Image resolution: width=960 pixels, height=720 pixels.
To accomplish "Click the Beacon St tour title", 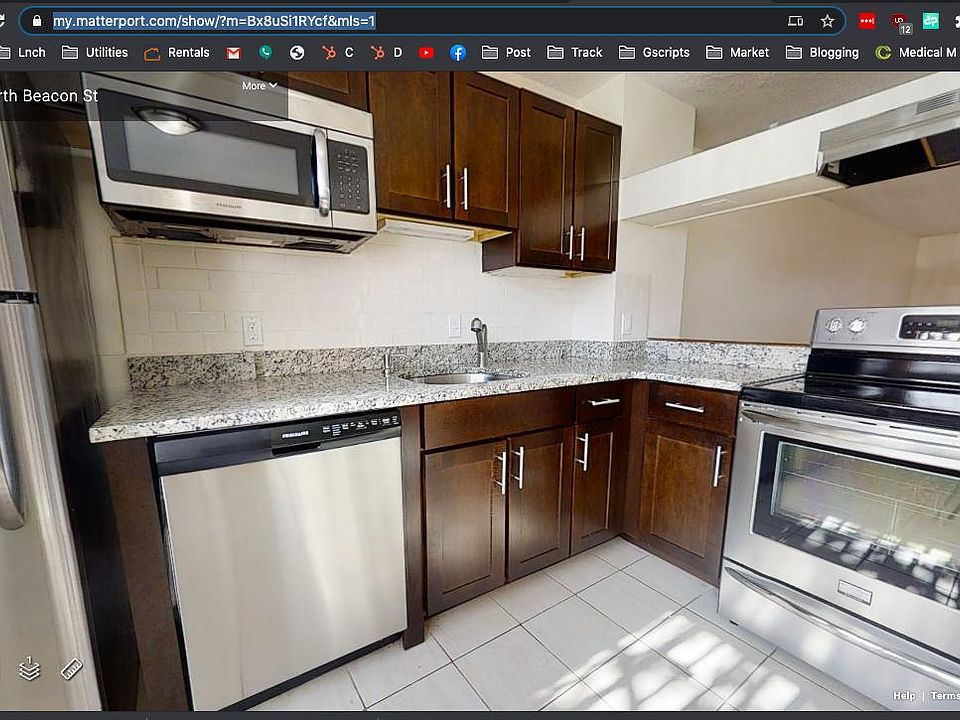I will pos(48,96).
